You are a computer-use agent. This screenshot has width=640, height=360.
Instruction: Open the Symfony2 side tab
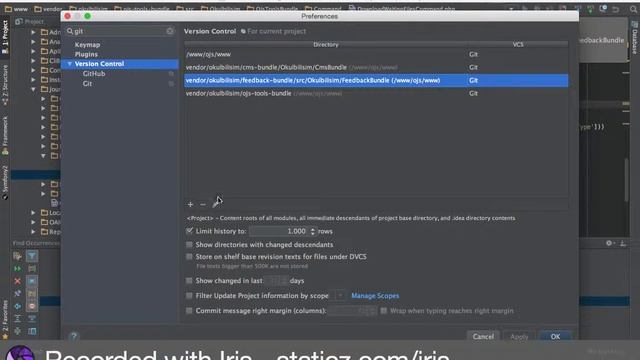(5, 182)
